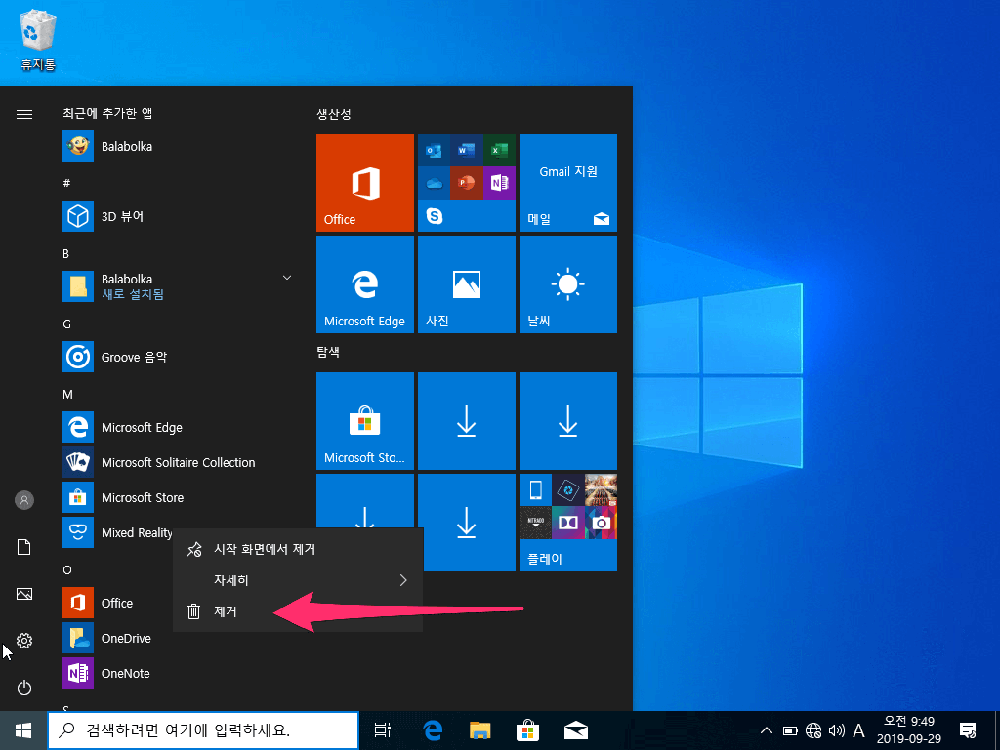Click the letter G section header
1000x750 pixels.
click(66, 324)
